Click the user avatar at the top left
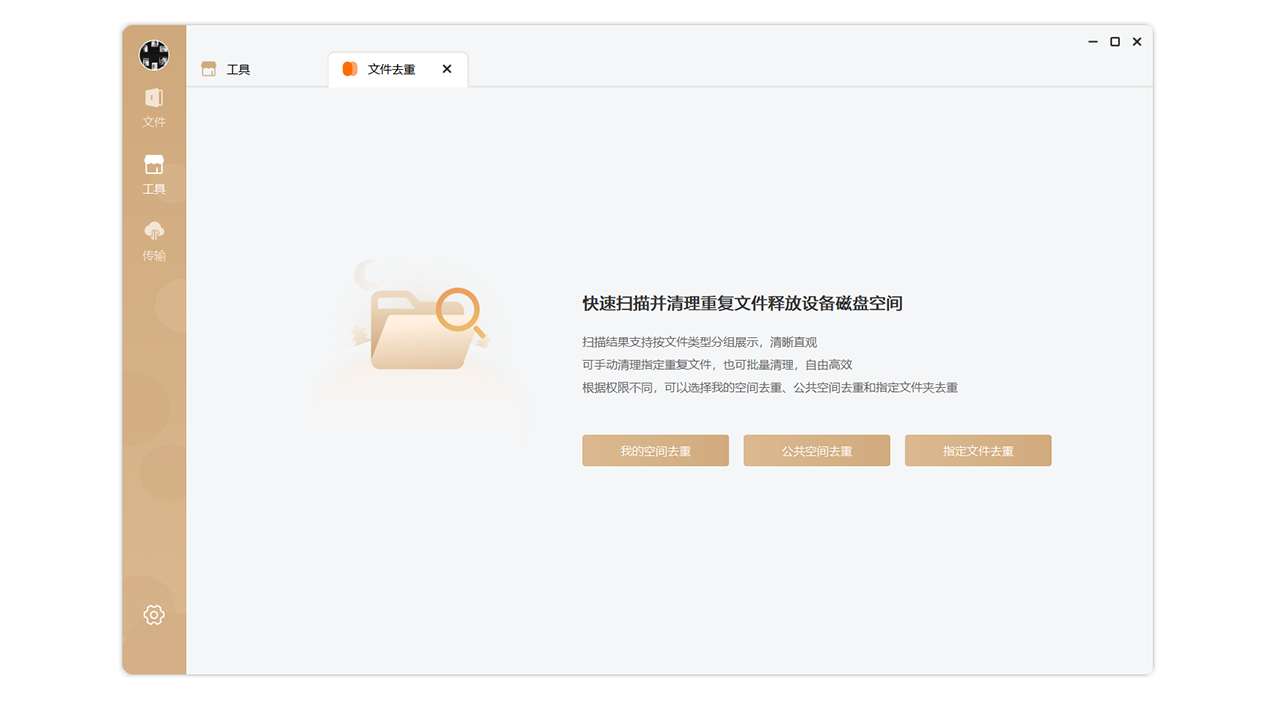 tap(154, 54)
